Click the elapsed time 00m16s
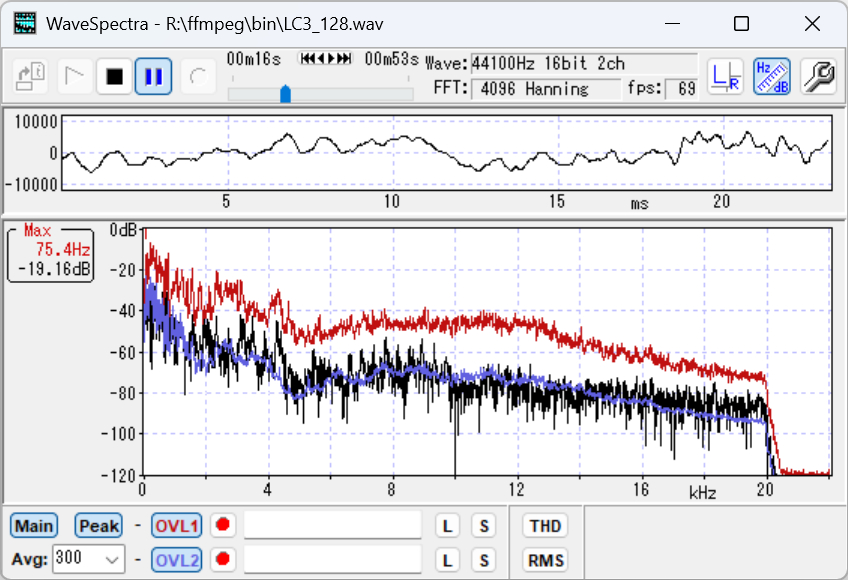The image size is (848, 580). click(x=254, y=59)
